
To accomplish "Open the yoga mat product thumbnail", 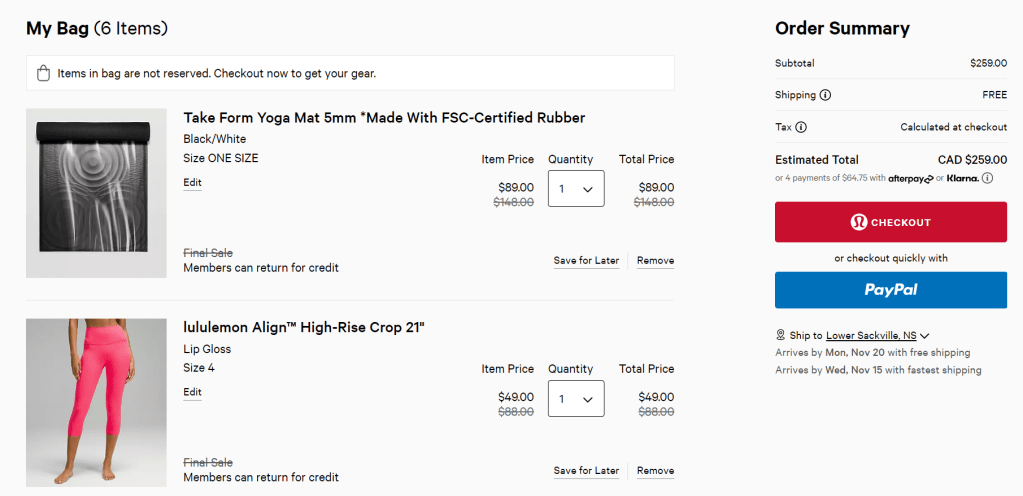I will (96, 193).
